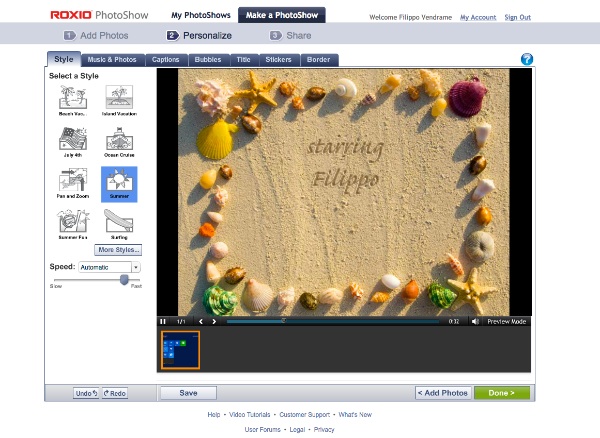Mute audio with the speaker icon

click(476, 321)
